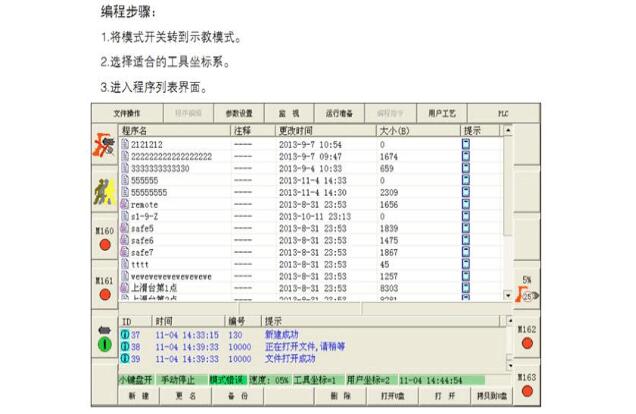Select the safe6 program in the list
Viewport: 636px width, 414px height.
(142, 240)
